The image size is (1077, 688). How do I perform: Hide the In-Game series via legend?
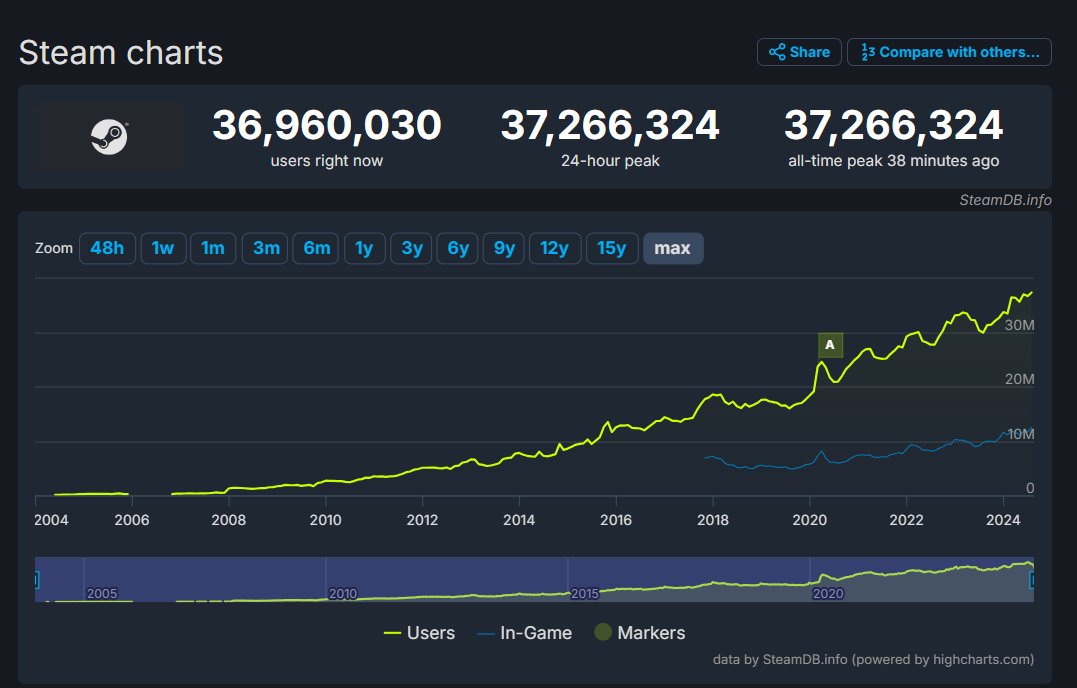[x=525, y=633]
